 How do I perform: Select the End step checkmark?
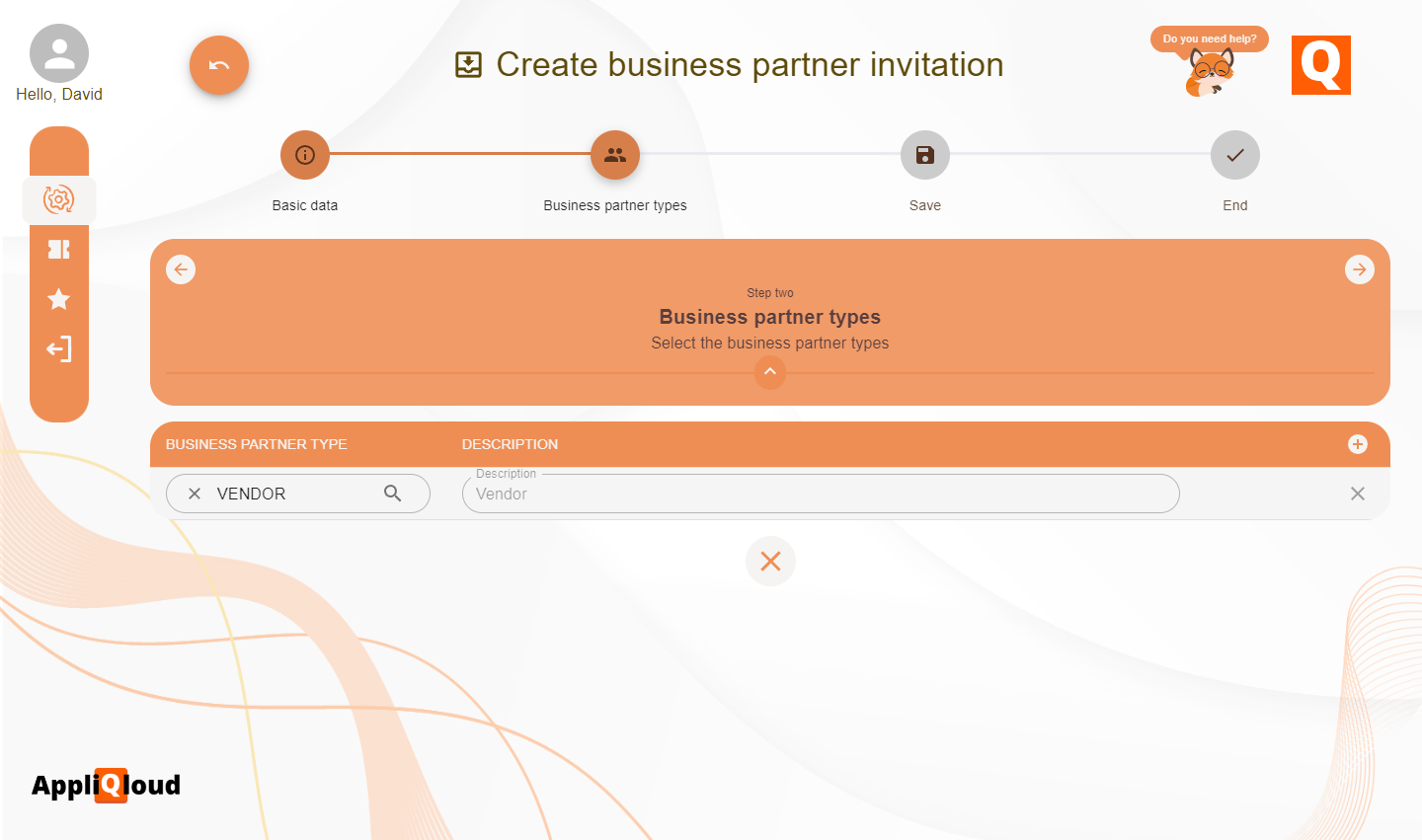click(1234, 155)
